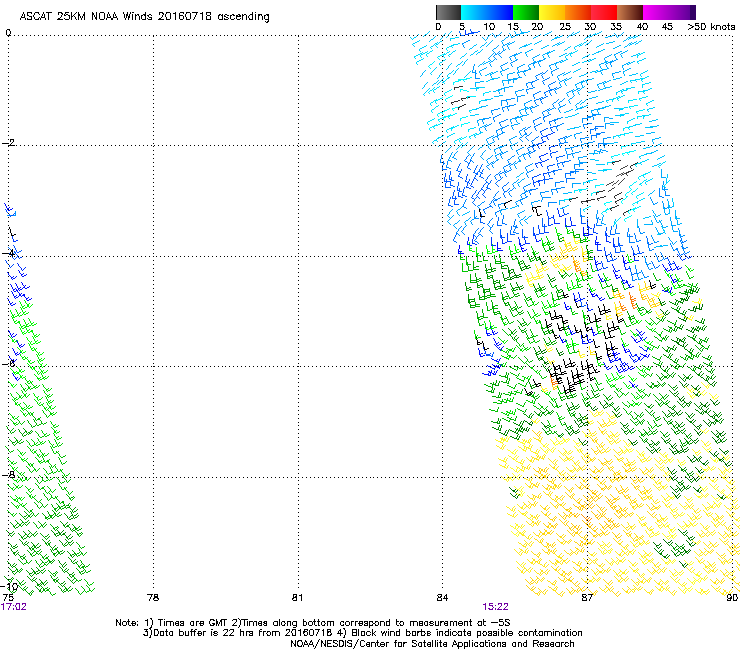This screenshot has height=650, width=740.
Task: Click latitude axis label '-2'
Action: click(9, 143)
